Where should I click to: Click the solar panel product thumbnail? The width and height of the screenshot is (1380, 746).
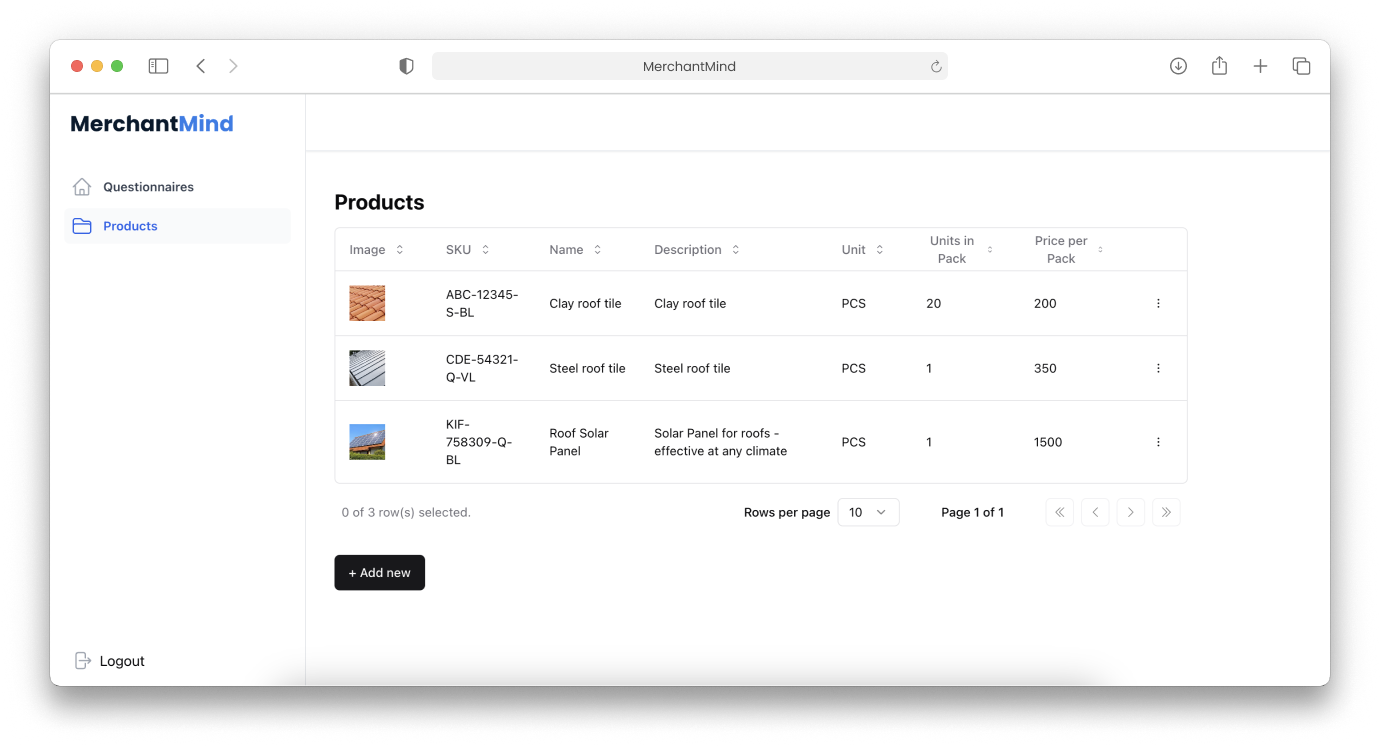click(x=367, y=442)
